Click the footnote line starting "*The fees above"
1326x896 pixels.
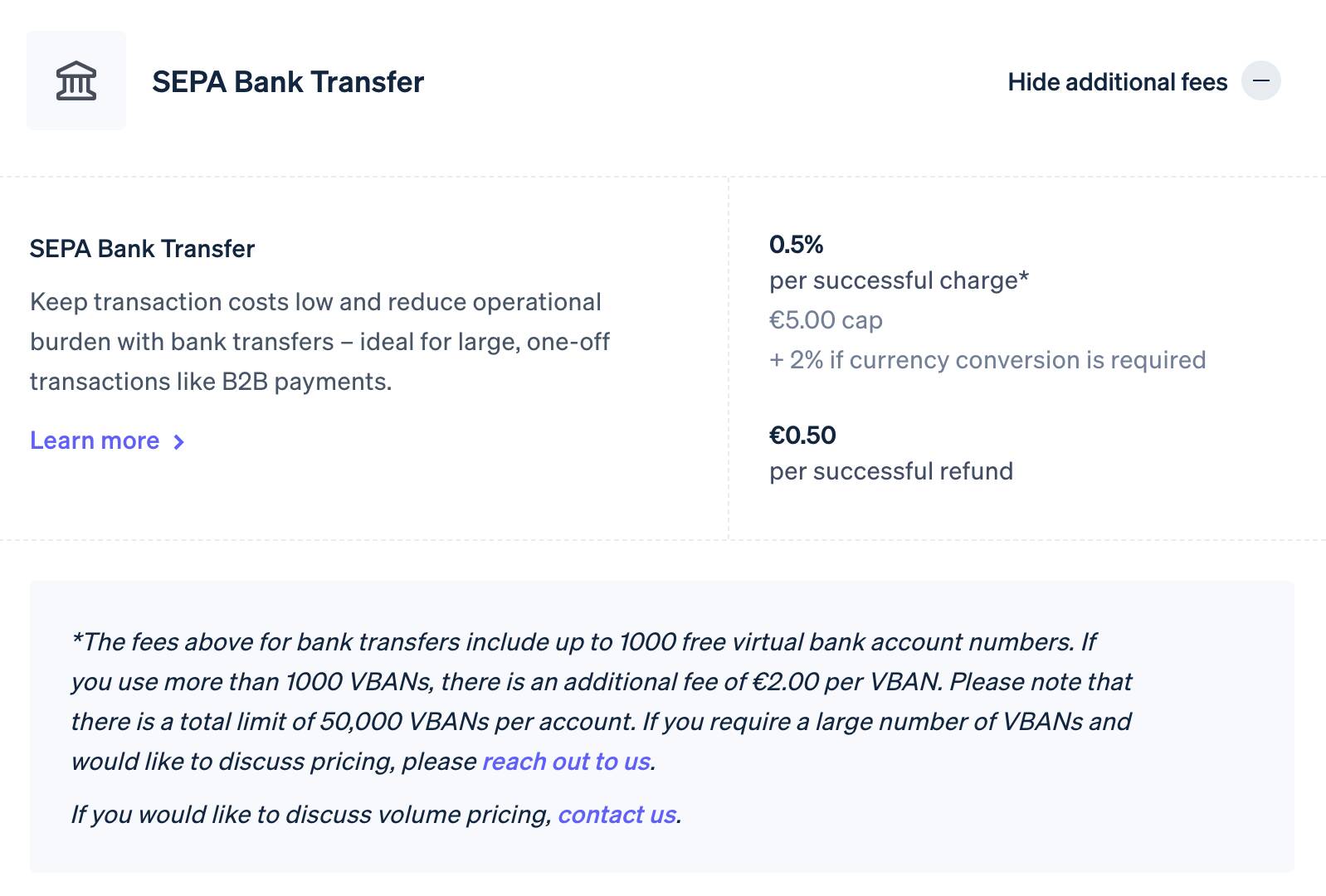click(583, 642)
